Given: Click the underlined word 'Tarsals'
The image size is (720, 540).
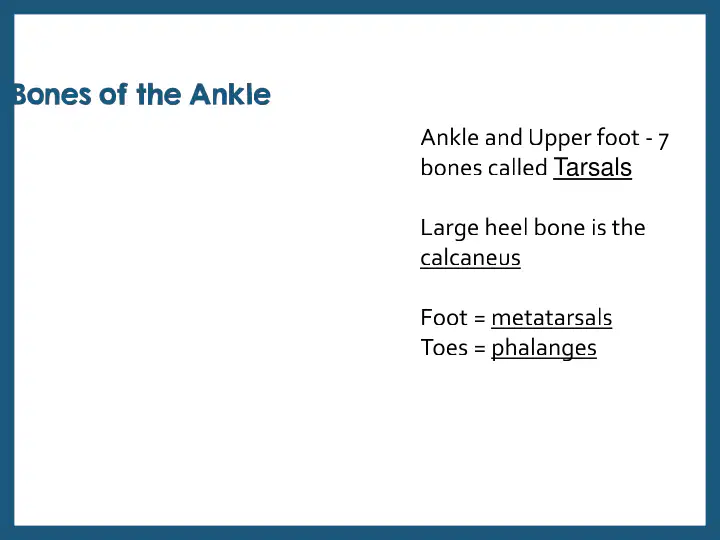Looking at the screenshot, I should tap(592, 167).
